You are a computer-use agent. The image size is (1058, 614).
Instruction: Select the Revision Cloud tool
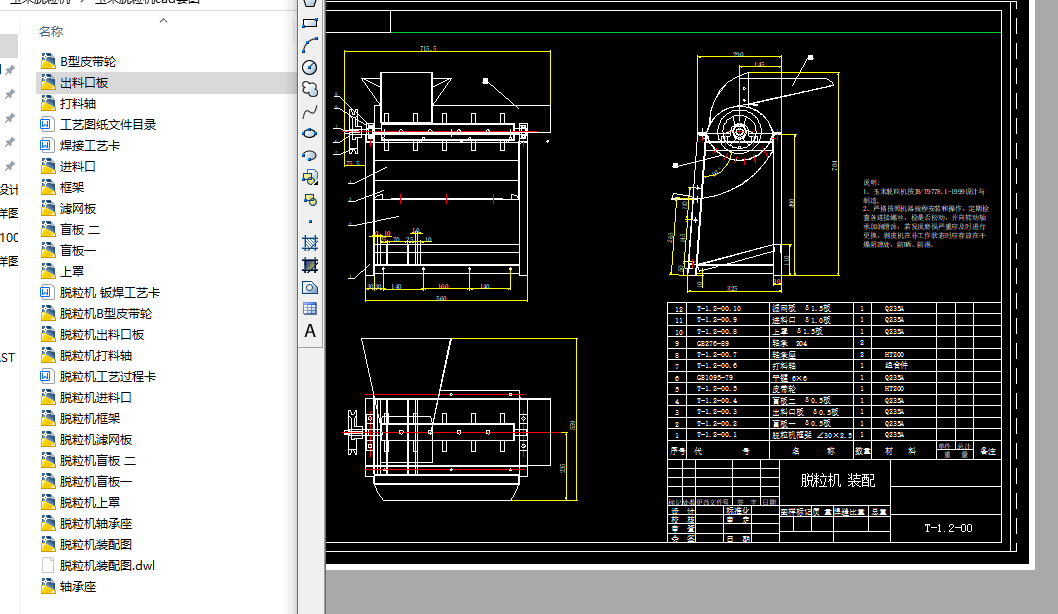[x=310, y=89]
